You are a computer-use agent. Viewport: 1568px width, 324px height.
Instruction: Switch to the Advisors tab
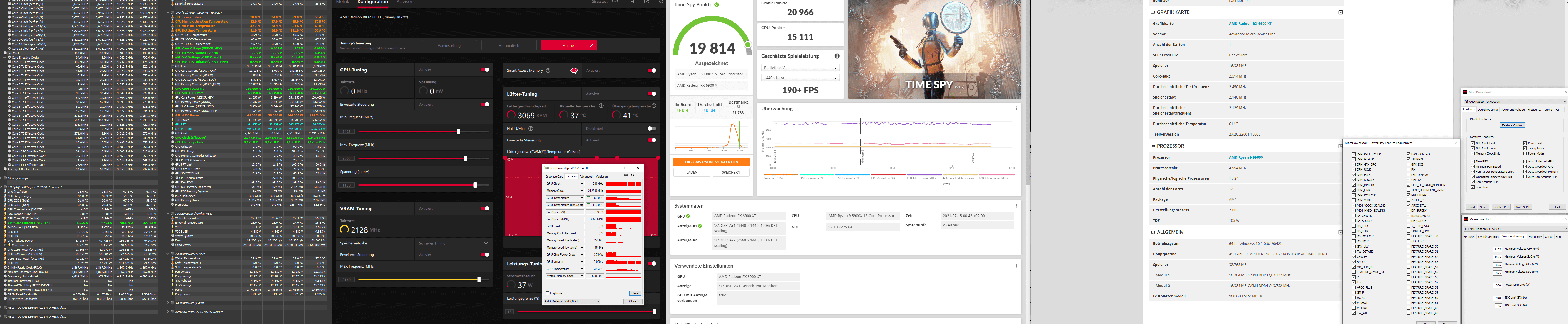click(x=405, y=2)
